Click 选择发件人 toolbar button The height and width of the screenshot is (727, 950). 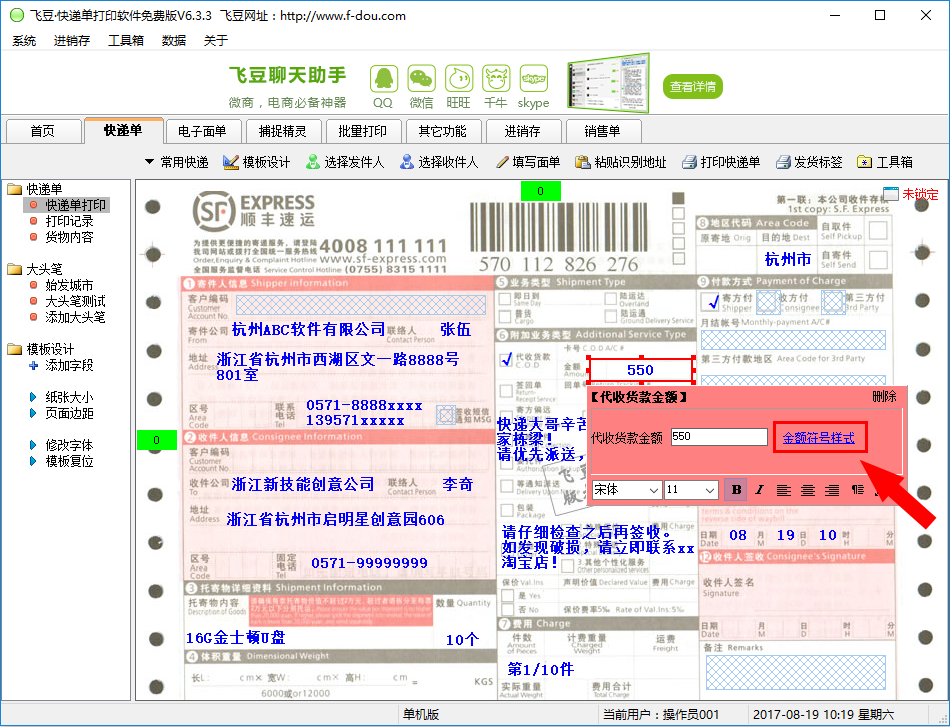(345, 162)
